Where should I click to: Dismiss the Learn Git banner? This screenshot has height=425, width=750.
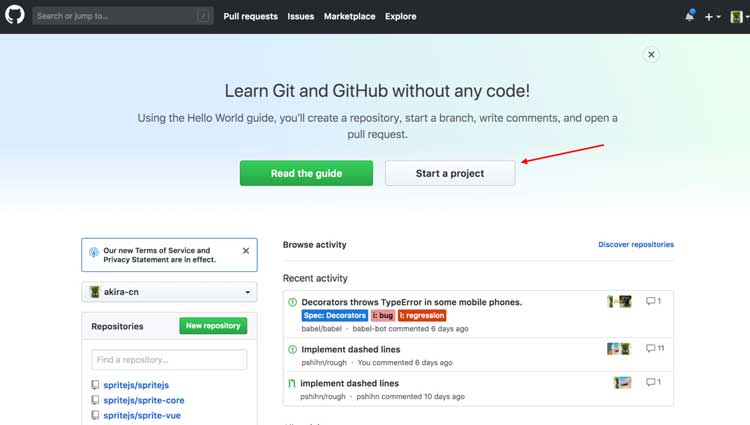(x=651, y=54)
